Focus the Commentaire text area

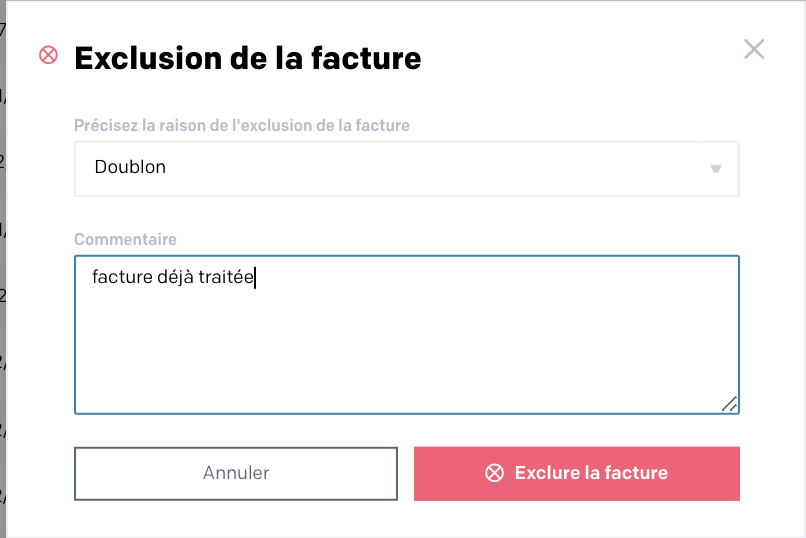pyautogui.click(x=407, y=335)
